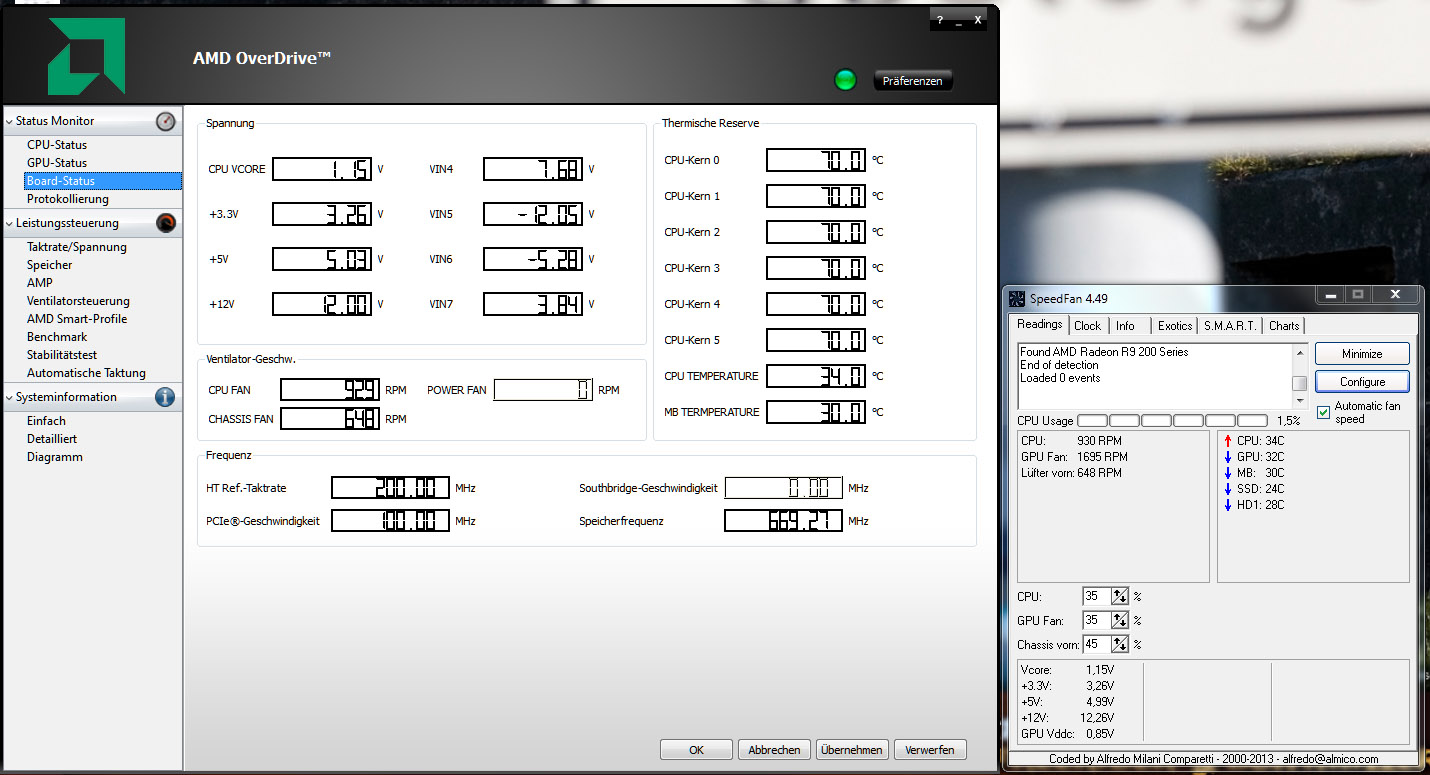The image size is (1430, 775).
Task: Open the Info tab in SpeedFan
Action: click(1125, 326)
